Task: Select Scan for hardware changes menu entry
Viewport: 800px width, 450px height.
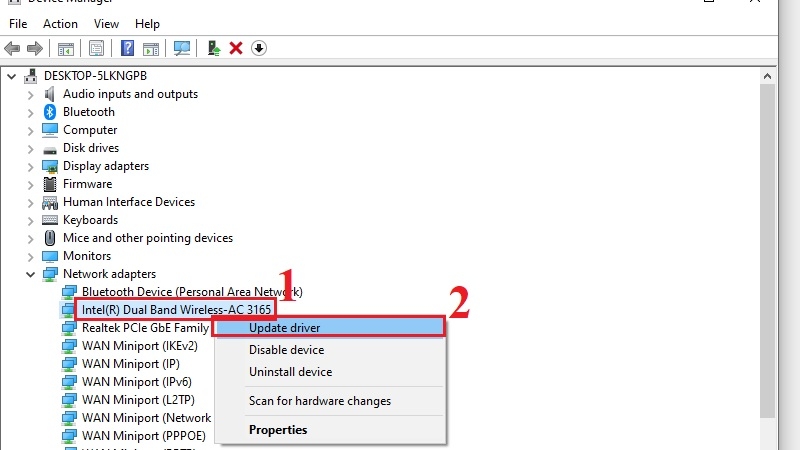Action: (x=329, y=401)
